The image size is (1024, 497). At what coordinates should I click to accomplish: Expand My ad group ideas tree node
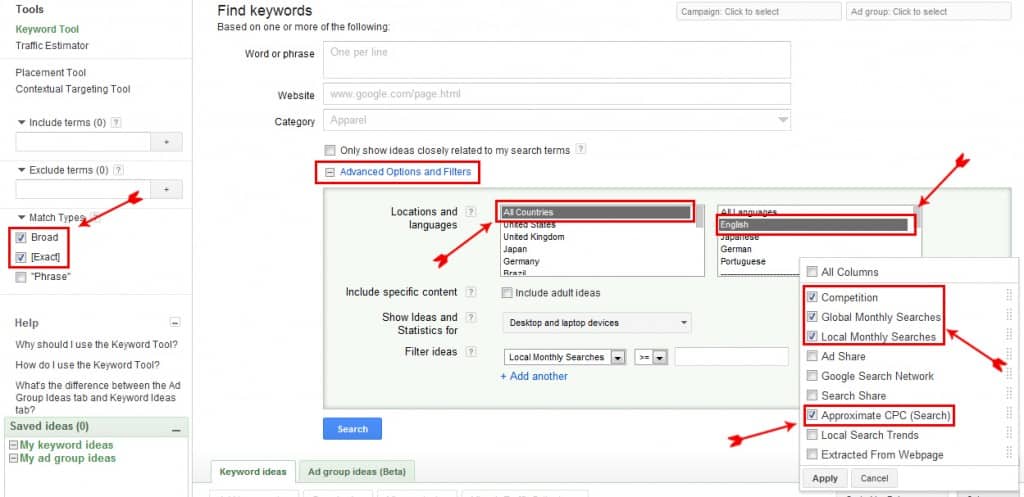coord(14,458)
